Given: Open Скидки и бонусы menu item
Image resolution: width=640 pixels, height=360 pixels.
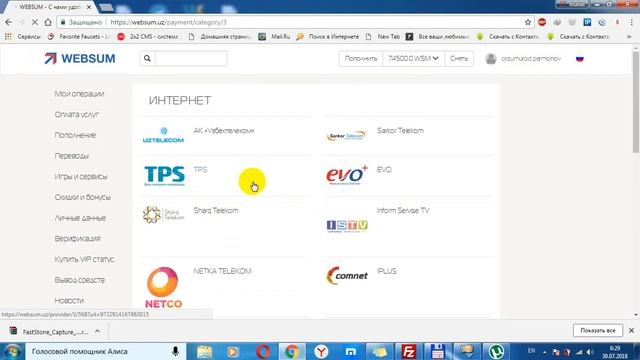Looking at the screenshot, I should [82, 197].
